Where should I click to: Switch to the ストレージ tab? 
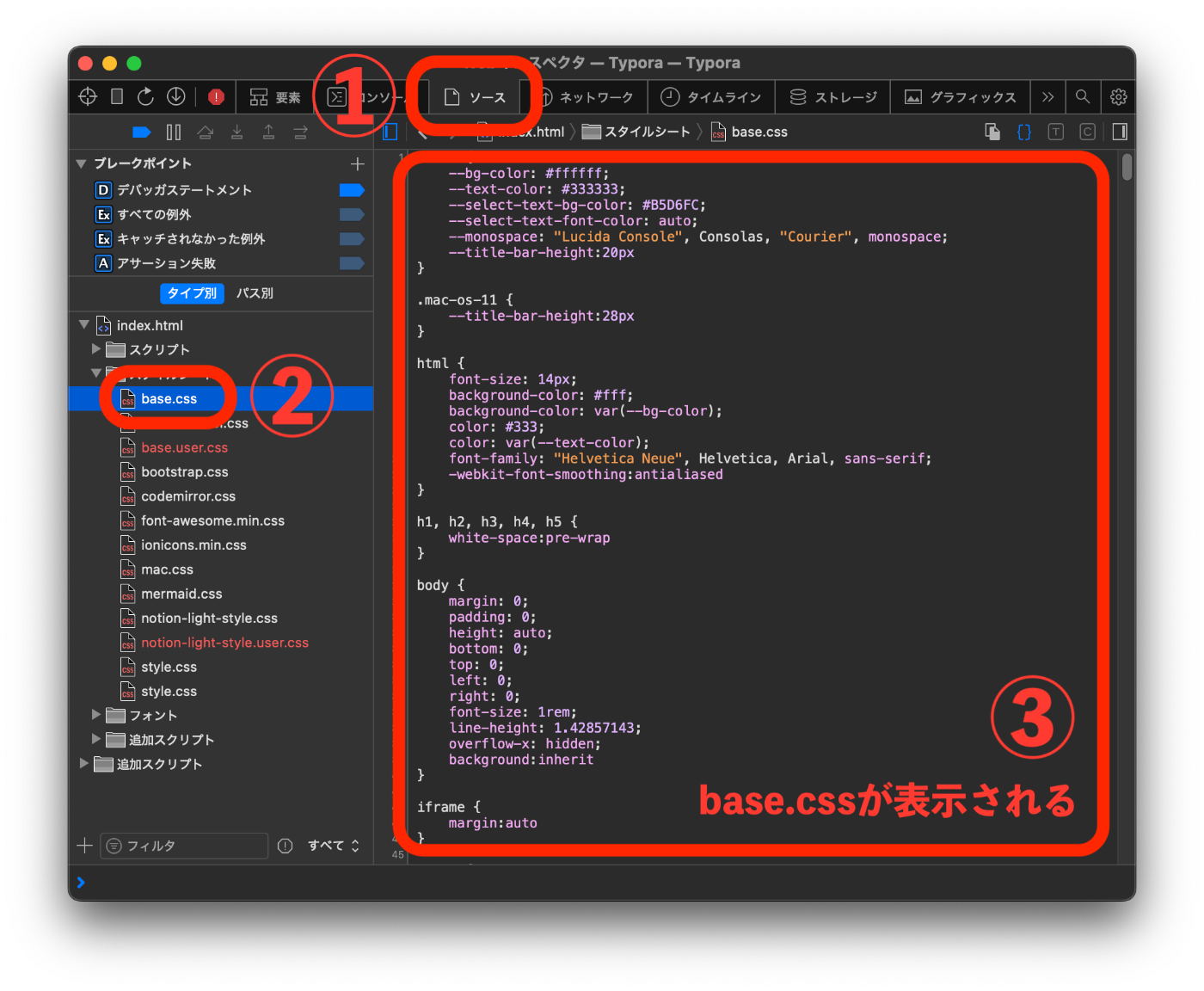(x=832, y=96)
